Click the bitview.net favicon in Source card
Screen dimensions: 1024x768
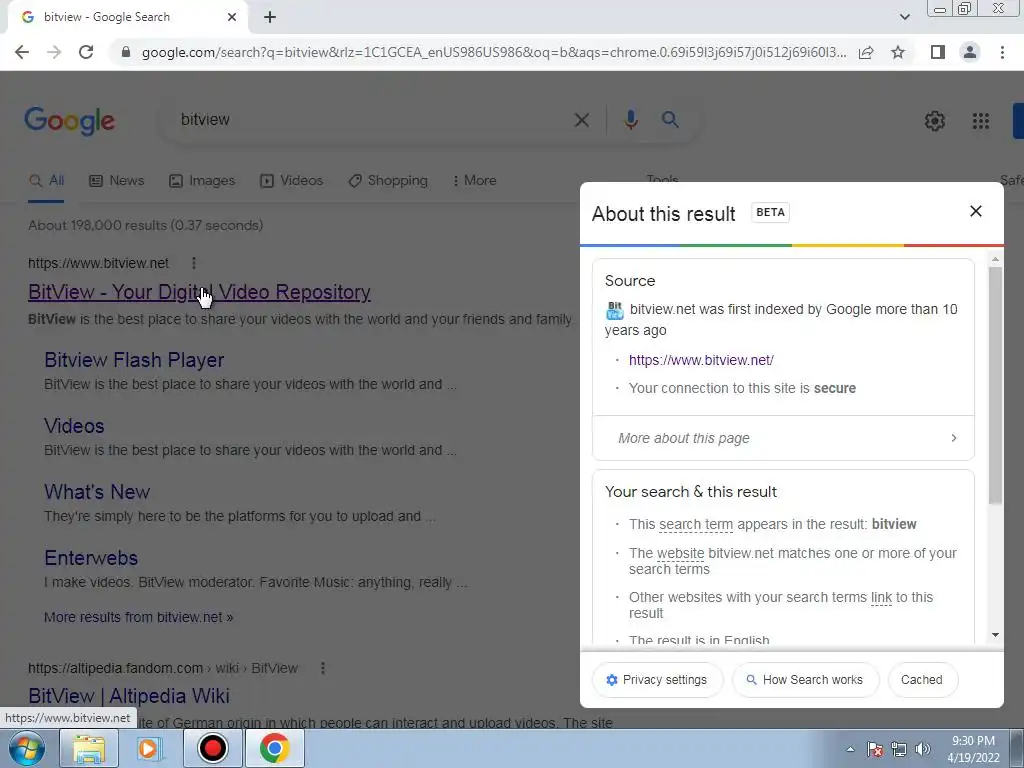615,310
